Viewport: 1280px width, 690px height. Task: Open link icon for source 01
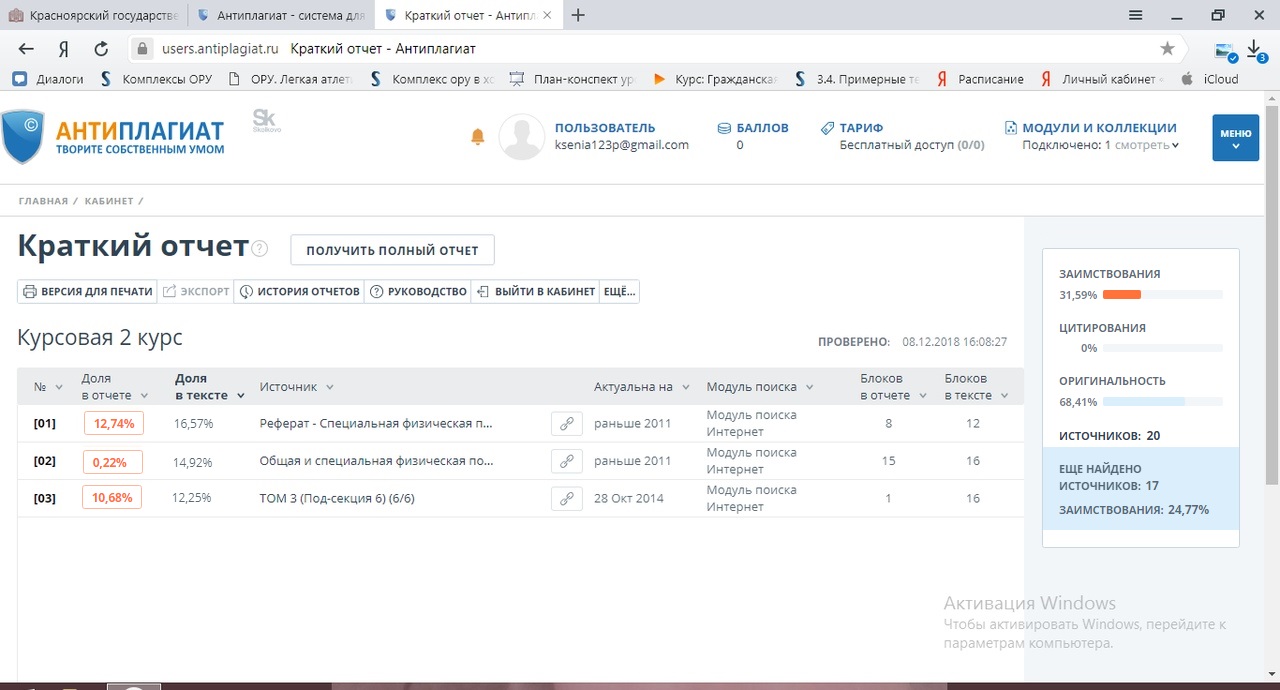point(566,424)
